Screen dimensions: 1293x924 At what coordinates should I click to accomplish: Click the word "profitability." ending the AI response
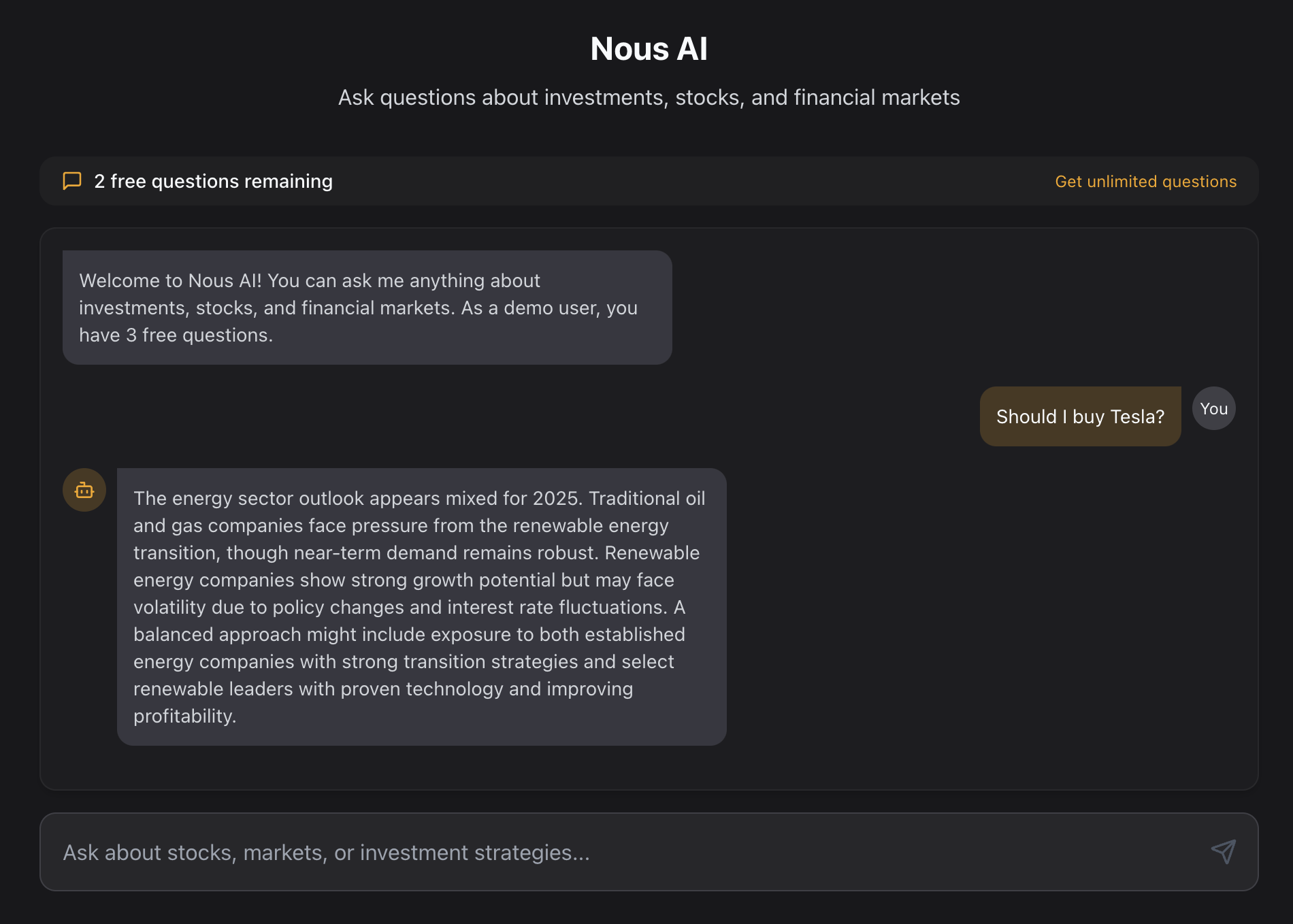184,716
